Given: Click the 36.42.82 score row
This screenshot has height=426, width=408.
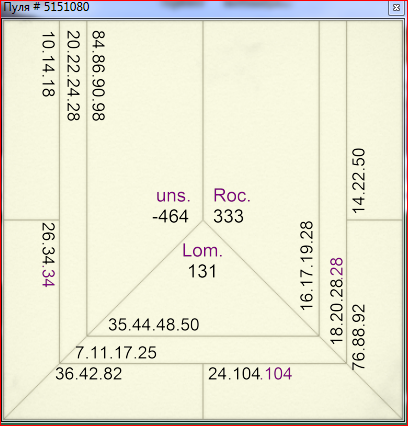Looking at the screenshot, I should pyautogui.click(x=89, y=374).
